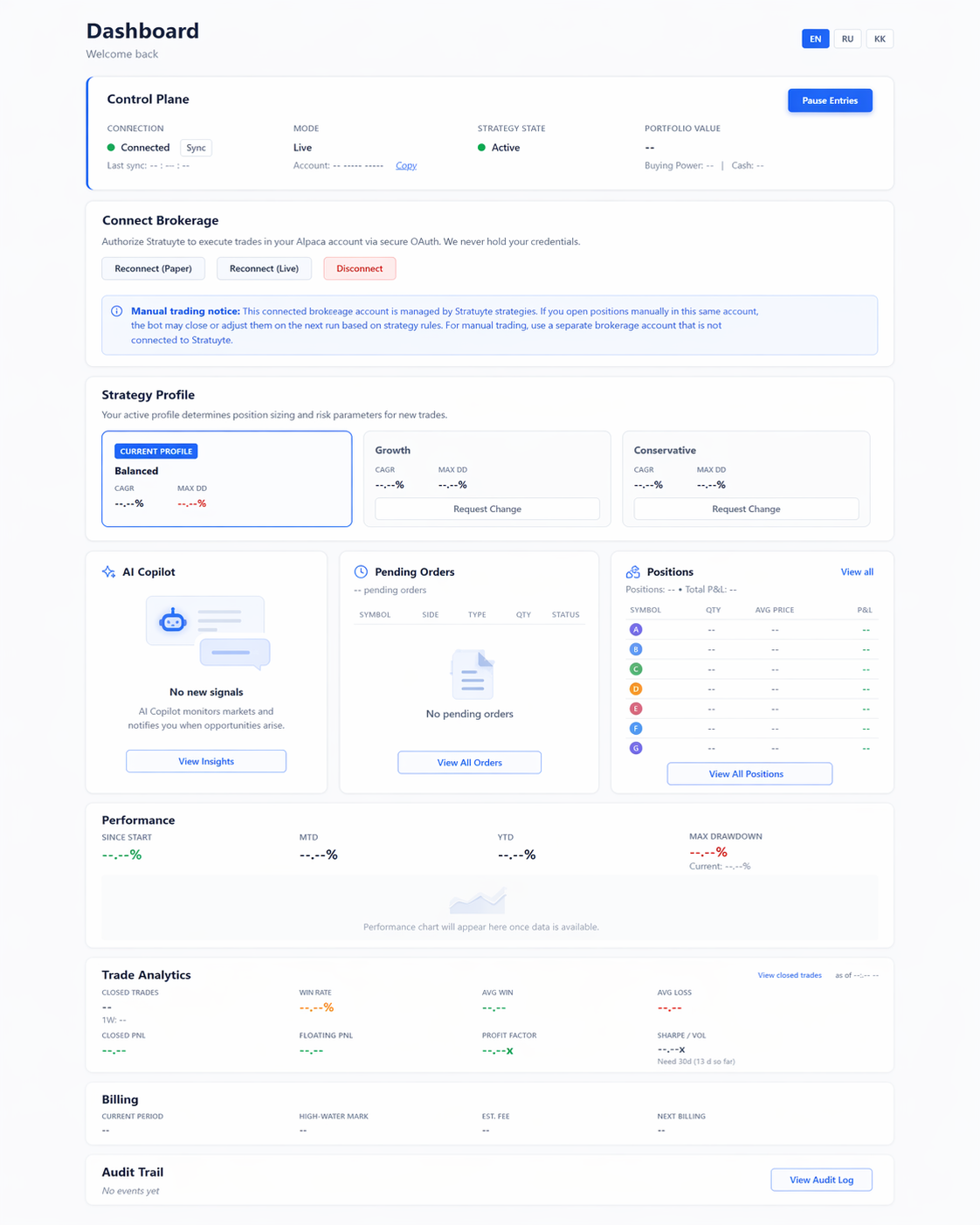
Task: Select the position badge D
Action: [636, 689]
